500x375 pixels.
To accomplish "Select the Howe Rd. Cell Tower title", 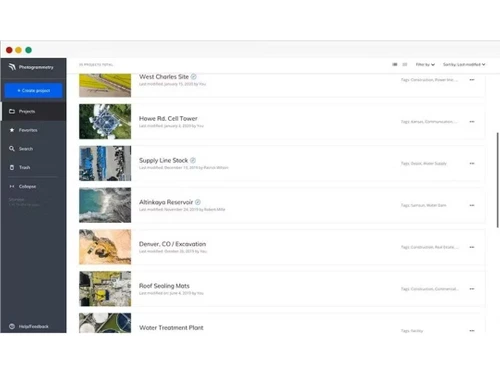I will coord(168,119).
